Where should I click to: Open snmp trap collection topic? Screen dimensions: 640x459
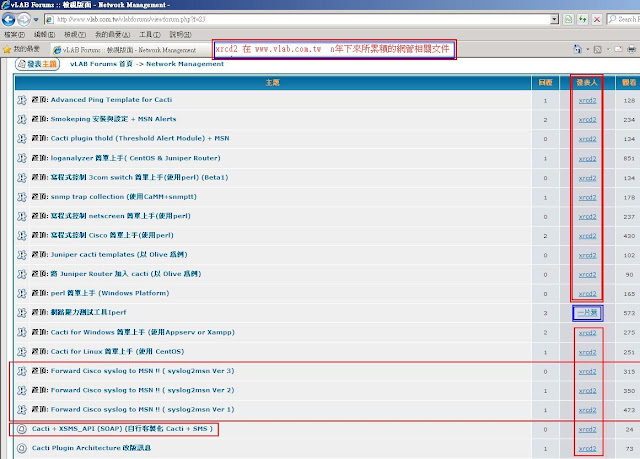tap(124, 197)
